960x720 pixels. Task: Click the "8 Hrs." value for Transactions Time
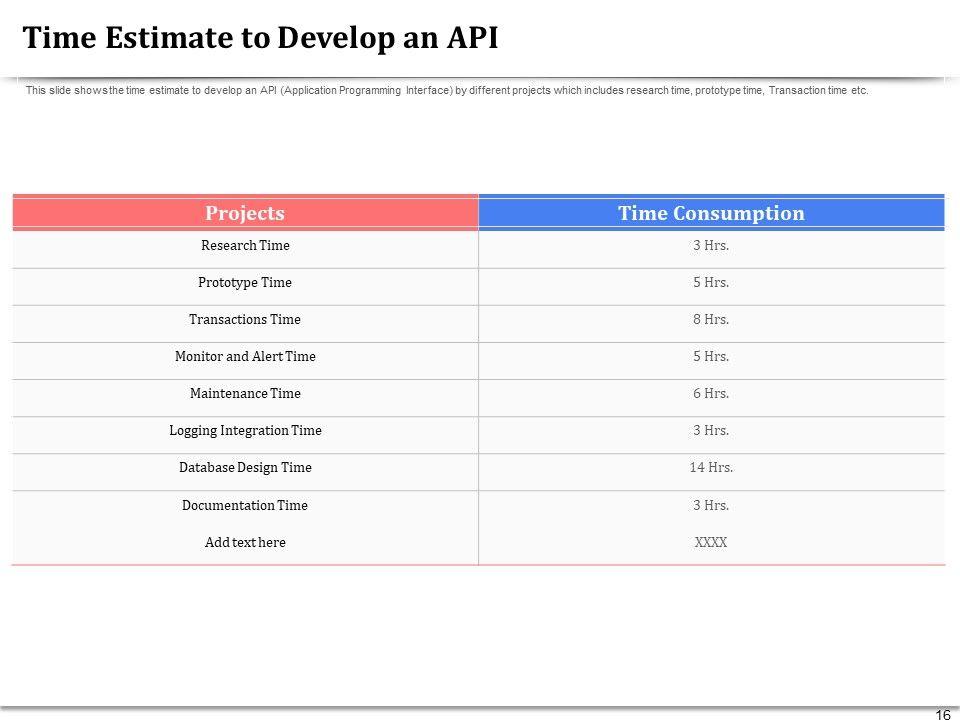coord(711,320)
